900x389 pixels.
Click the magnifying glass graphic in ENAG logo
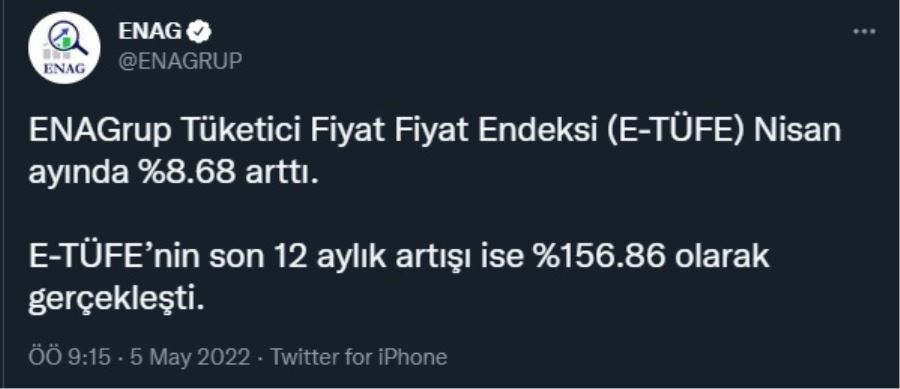point(68,38)
